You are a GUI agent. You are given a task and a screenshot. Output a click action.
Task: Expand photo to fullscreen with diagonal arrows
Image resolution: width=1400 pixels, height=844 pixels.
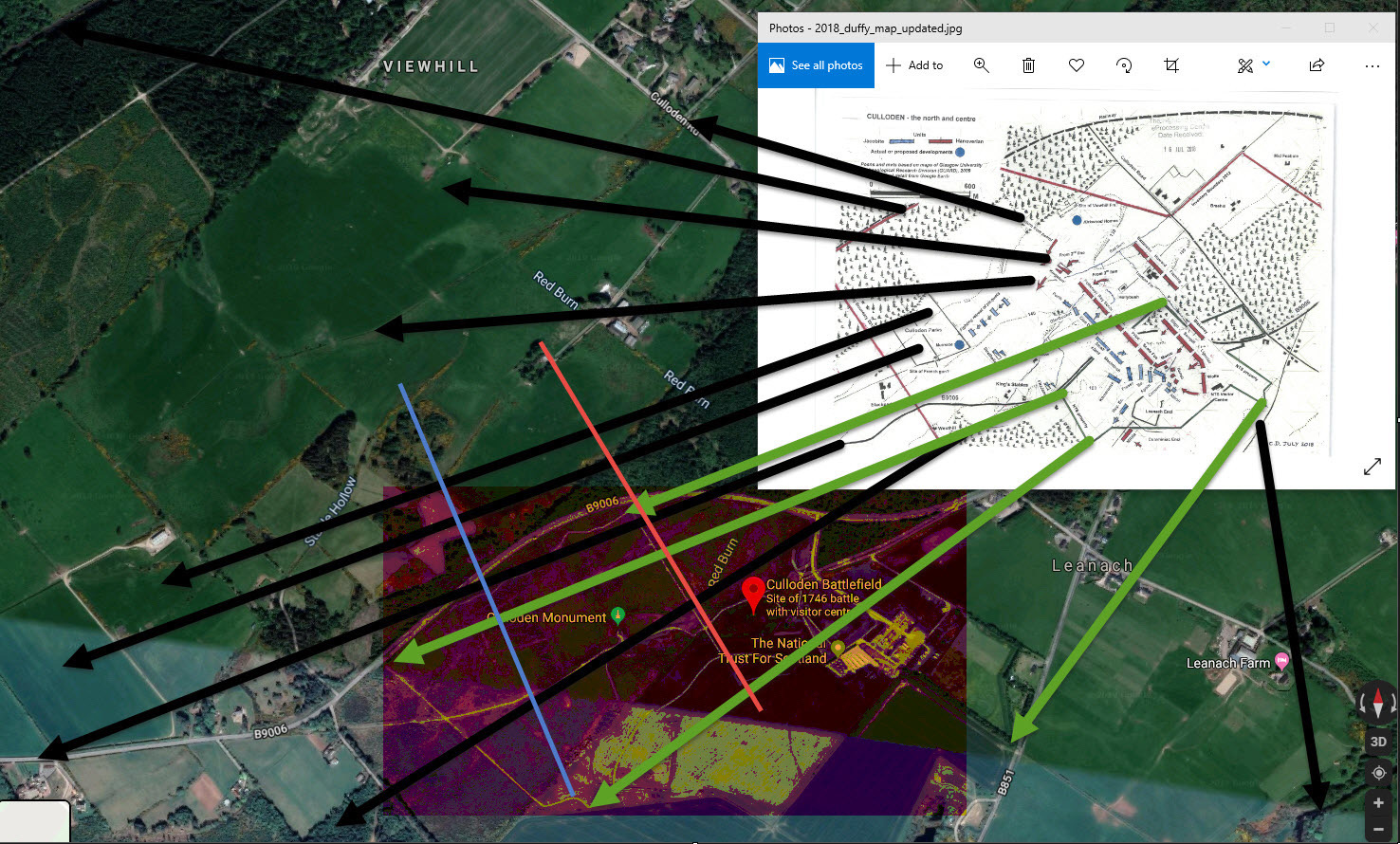[1372, 467]
